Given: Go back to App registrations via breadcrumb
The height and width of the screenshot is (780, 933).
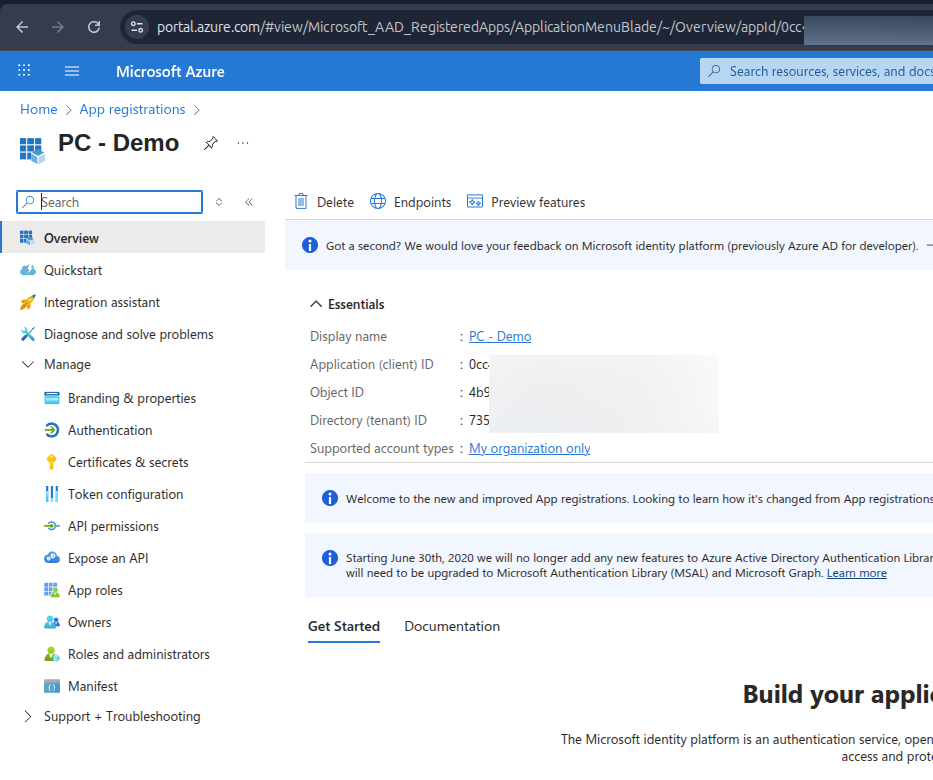Looking at the screenshot, I should click(132, 109).
